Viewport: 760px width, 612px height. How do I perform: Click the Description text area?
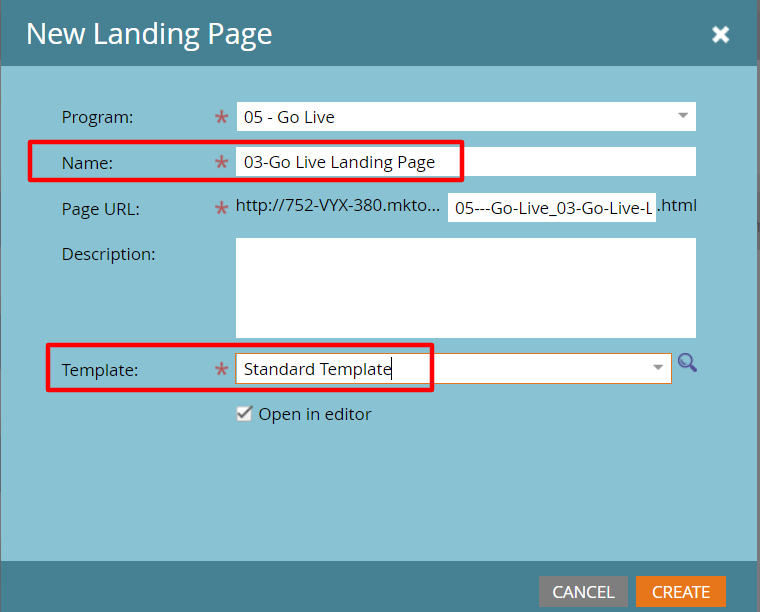click(x=466, y=288)
